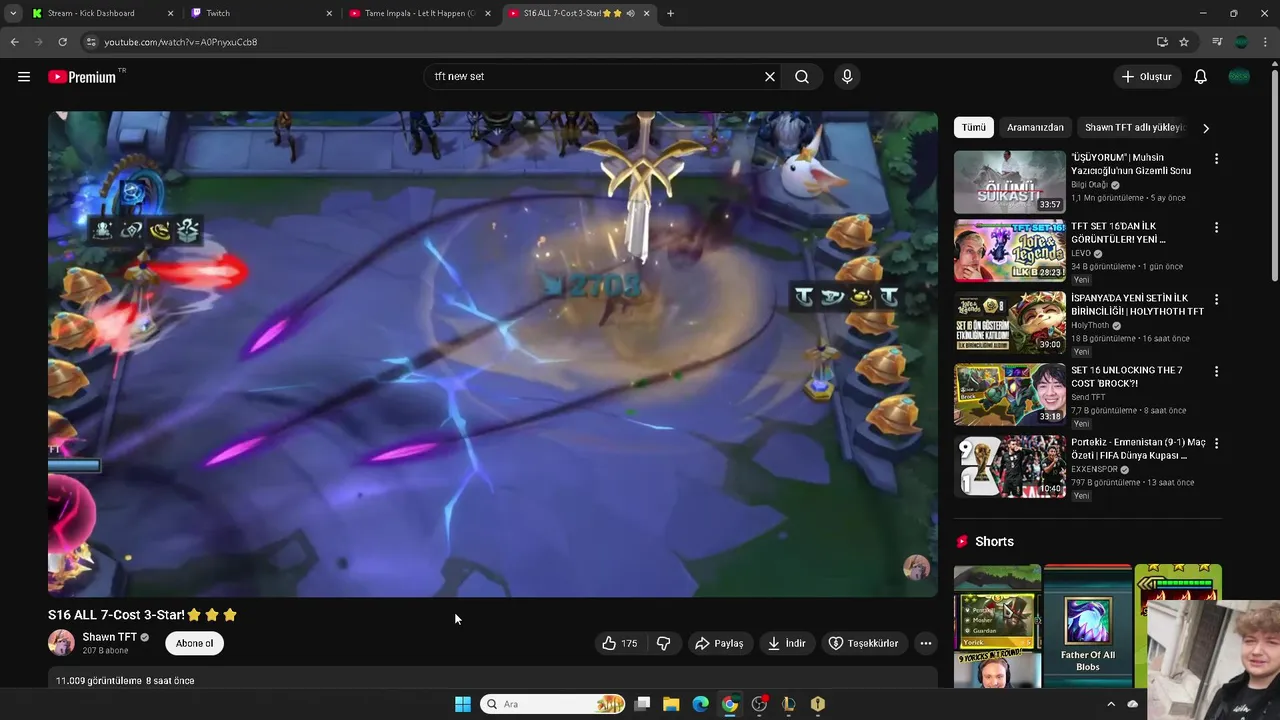
Task: Click the Windows taskbar search box
Action: 553,704
